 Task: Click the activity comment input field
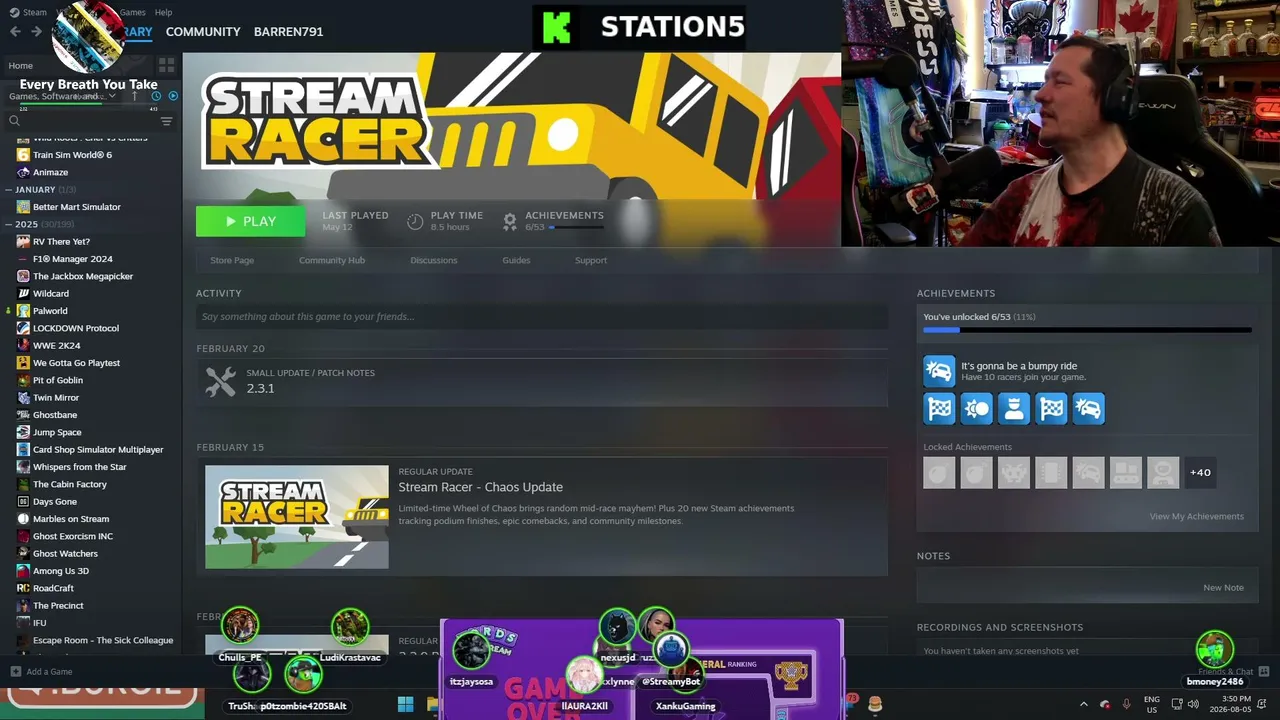[542, 317]
